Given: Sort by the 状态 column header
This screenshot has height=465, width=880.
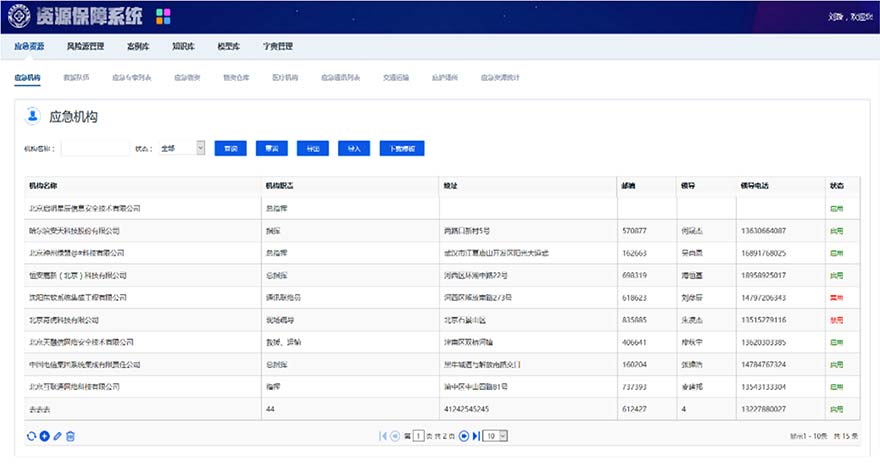Looking at the screenshot, I should (x=842, y=186).
